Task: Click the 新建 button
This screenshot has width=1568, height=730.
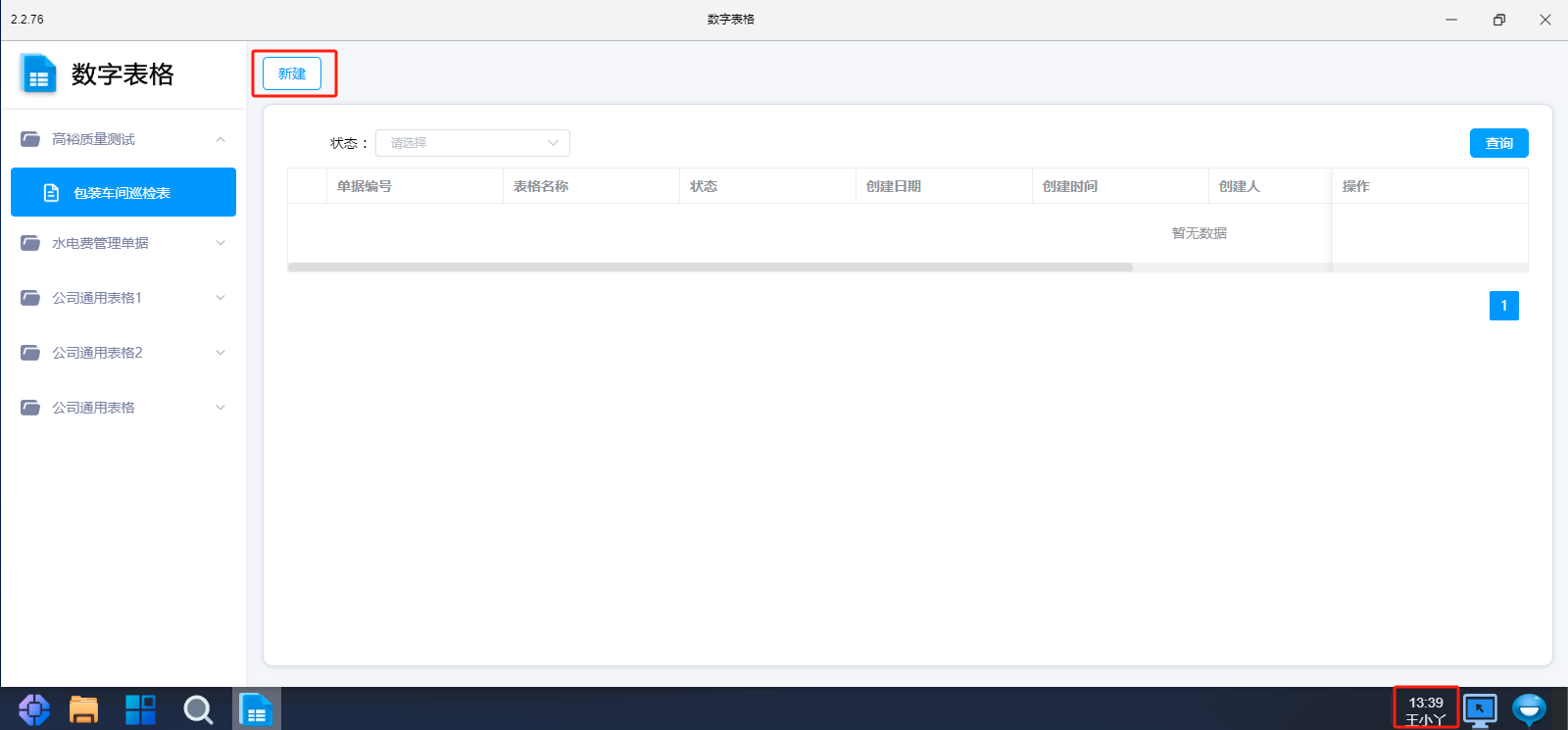Action: pos(292,73)
